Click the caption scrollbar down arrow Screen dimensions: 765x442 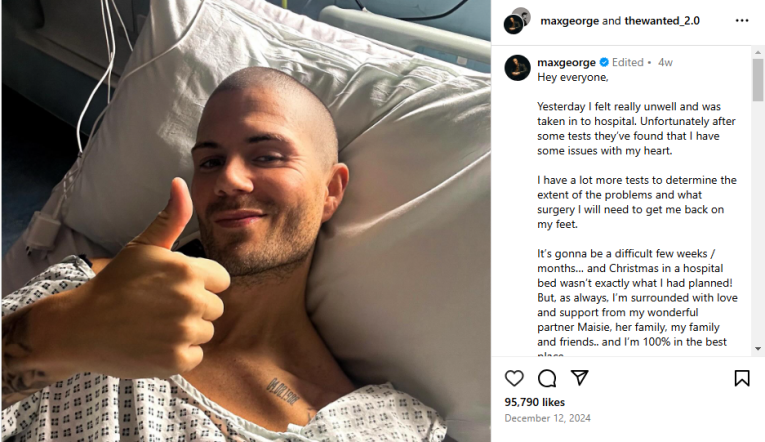(x=758, y=349)
